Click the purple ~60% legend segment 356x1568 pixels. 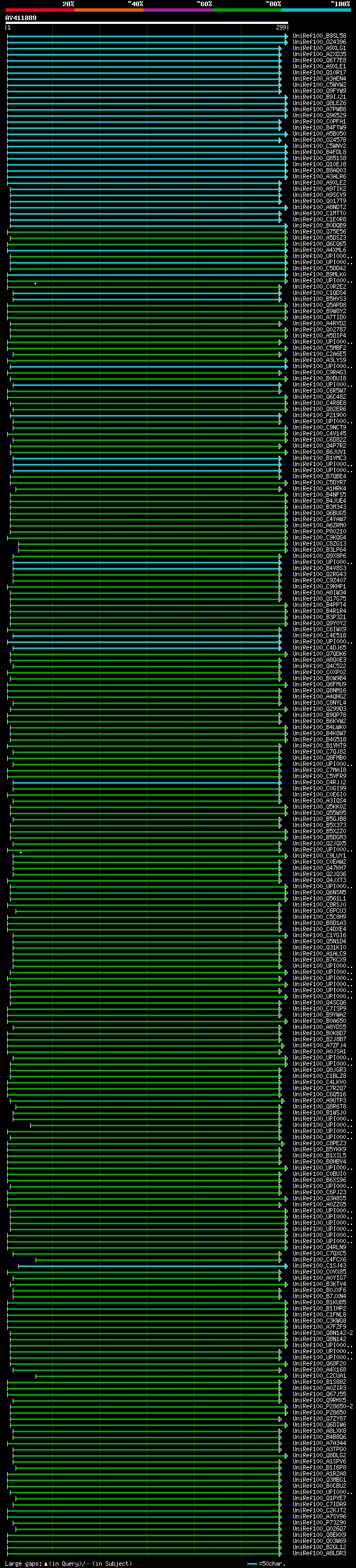coord(179,10)
